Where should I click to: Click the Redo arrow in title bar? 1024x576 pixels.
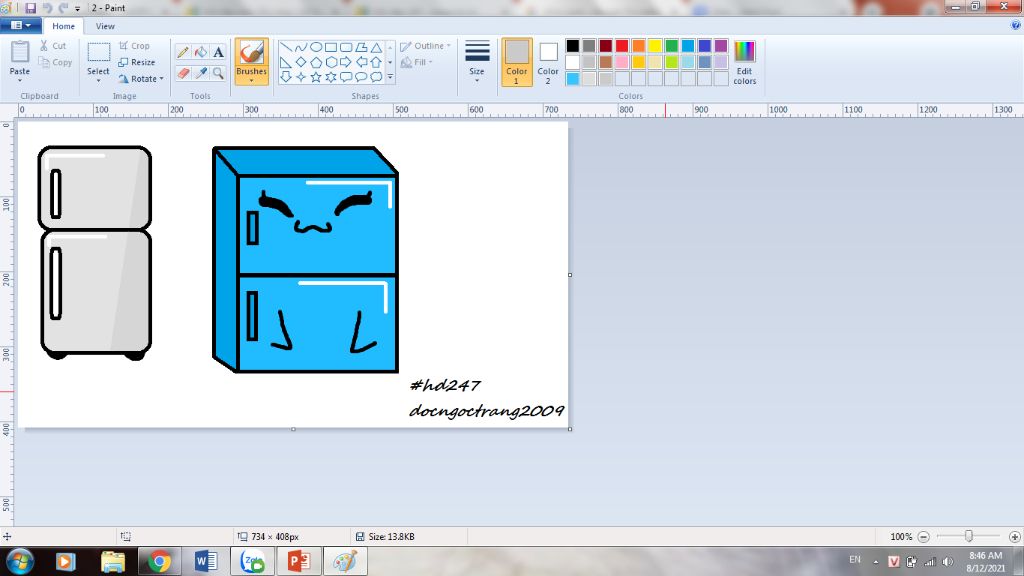click(63, 8)
